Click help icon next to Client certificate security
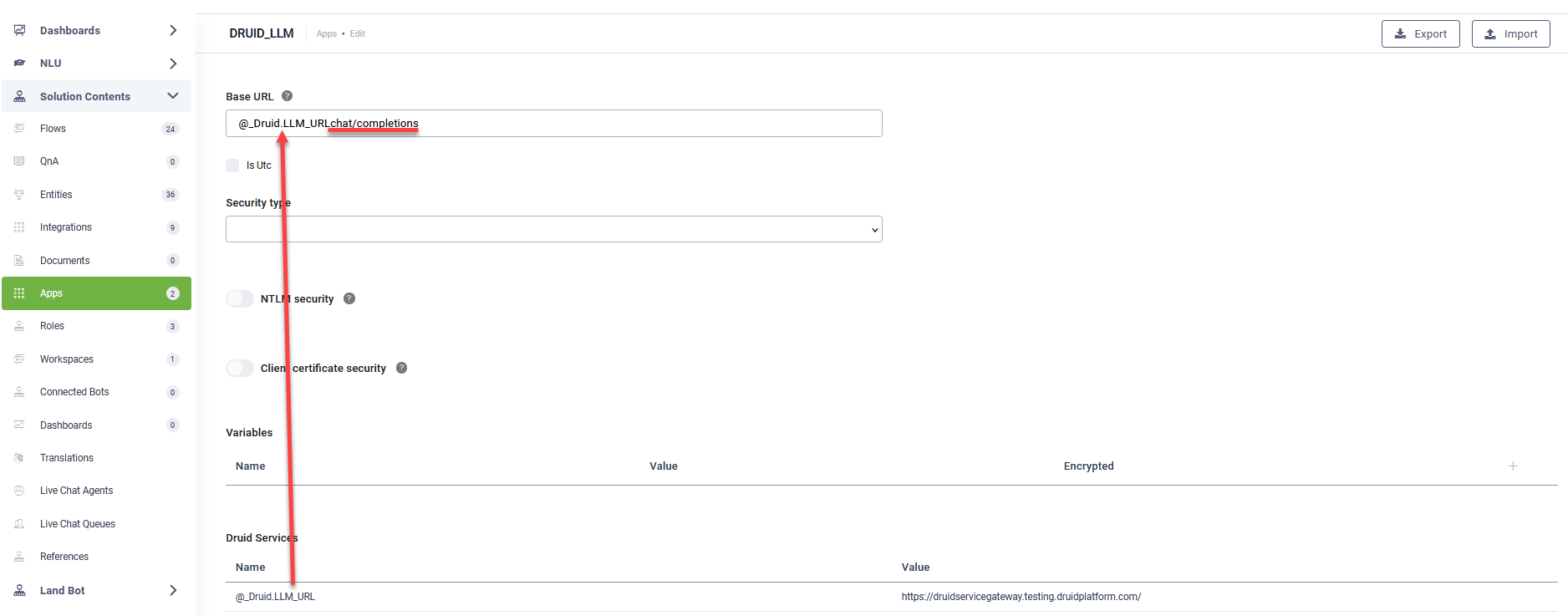1568x616 pixels. pyautogui.click(x=401, y=368)
